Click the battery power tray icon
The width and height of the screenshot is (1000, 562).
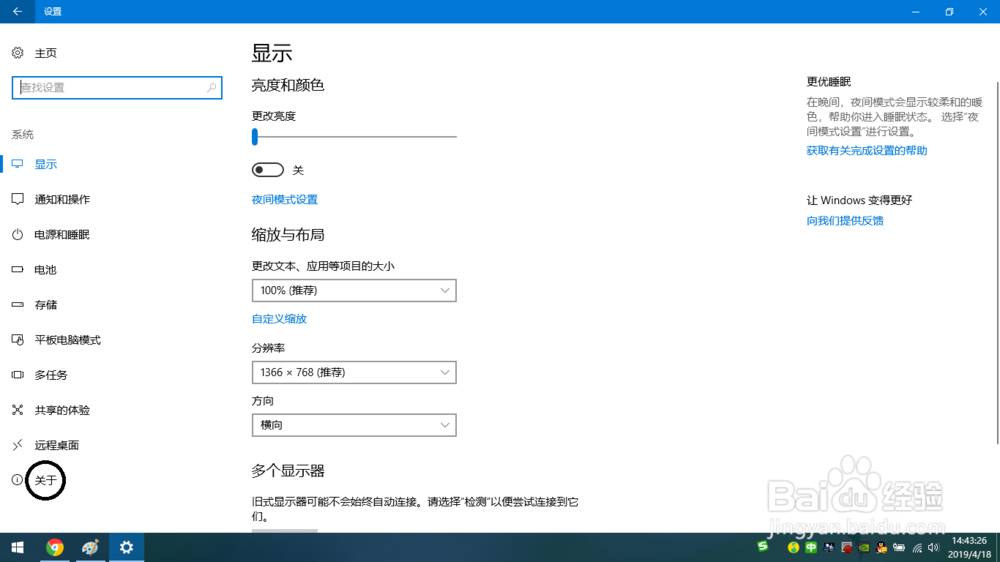click(899, 547)
